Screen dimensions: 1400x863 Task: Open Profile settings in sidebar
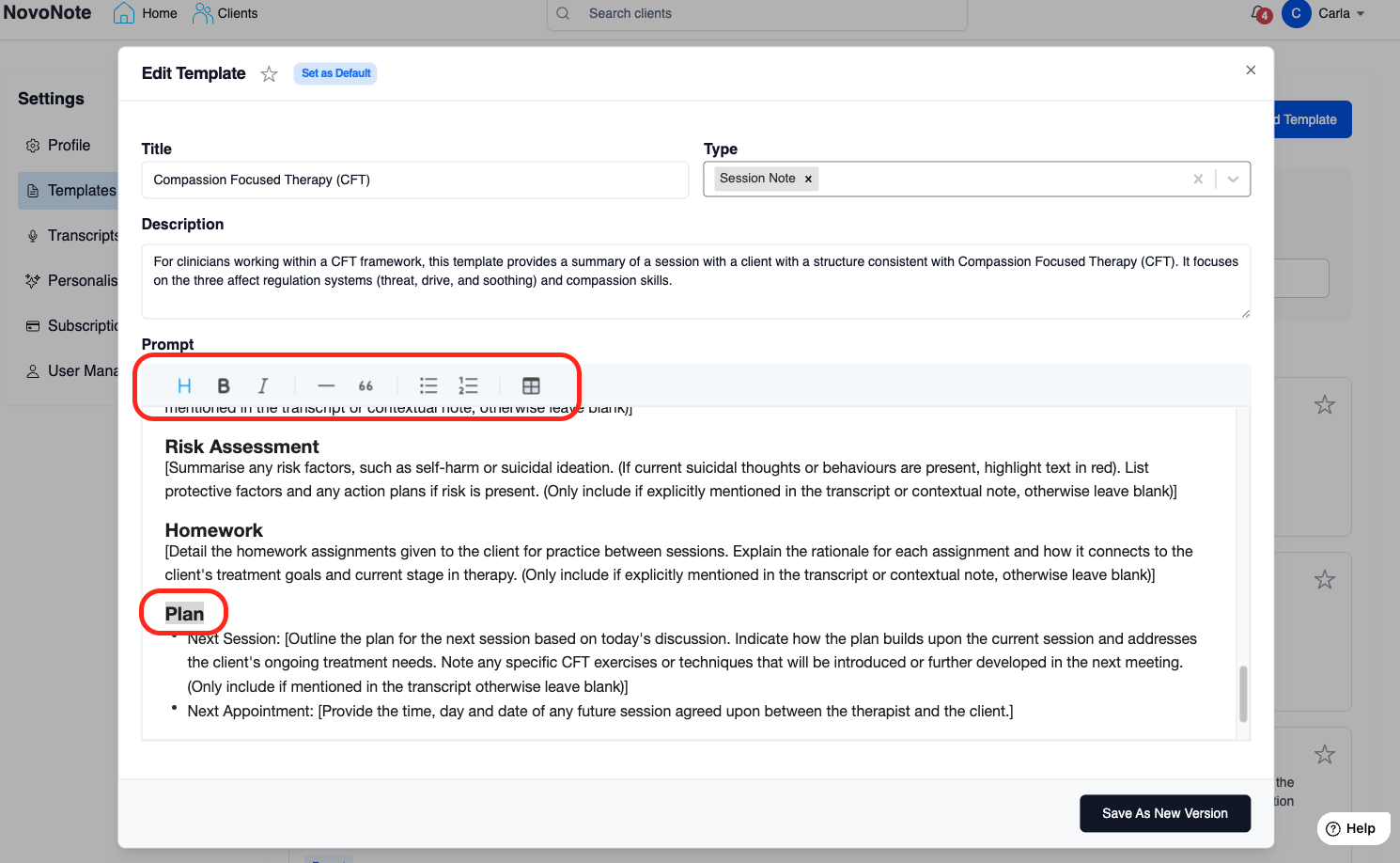(58, 145)
